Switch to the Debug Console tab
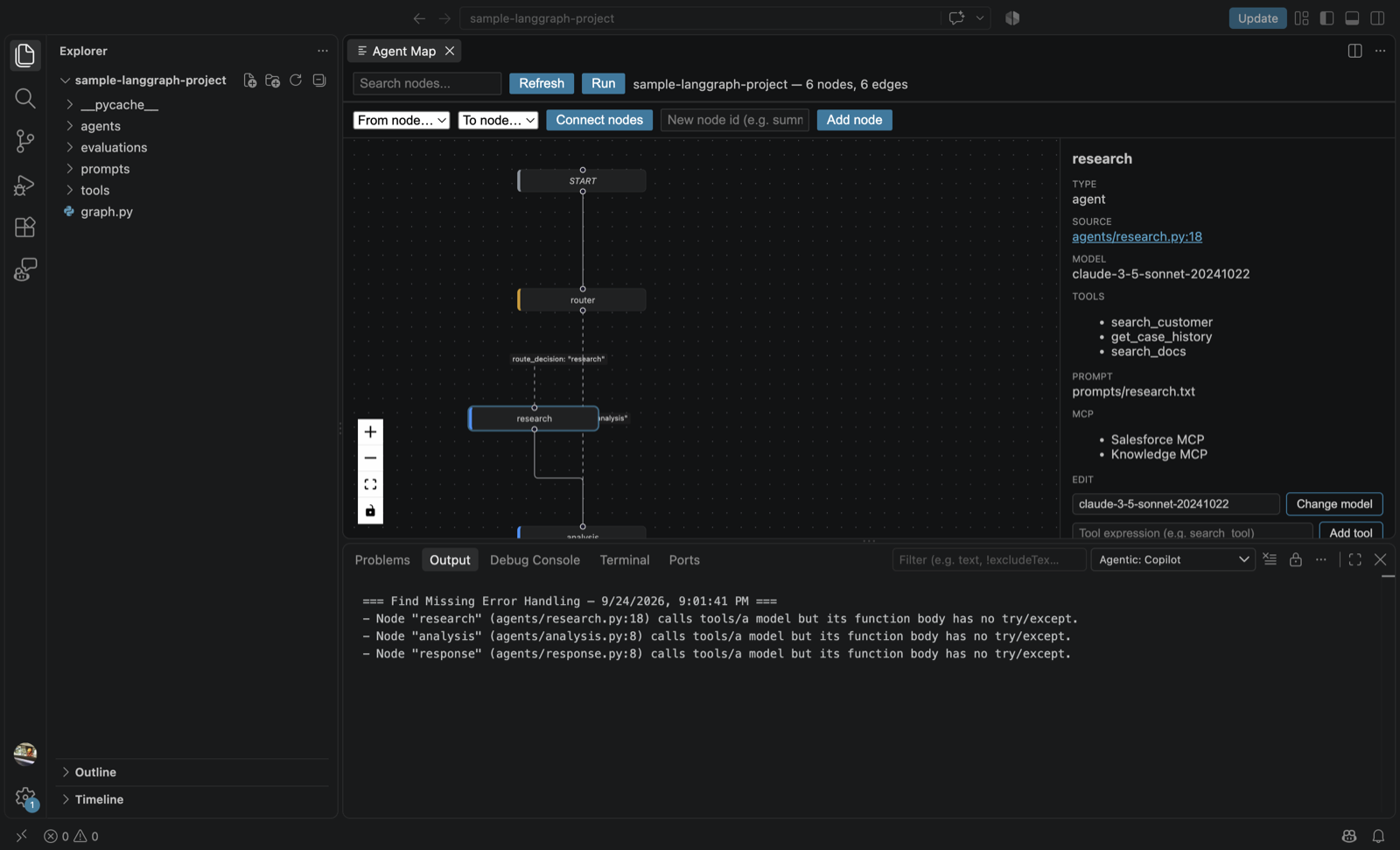Viewport: 1400px width, 850px height. click(x=535, y=560)
